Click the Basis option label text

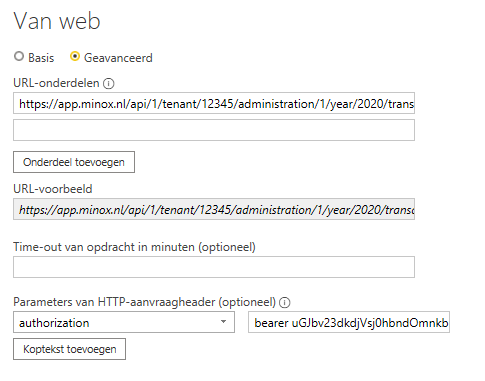(41, 58)
